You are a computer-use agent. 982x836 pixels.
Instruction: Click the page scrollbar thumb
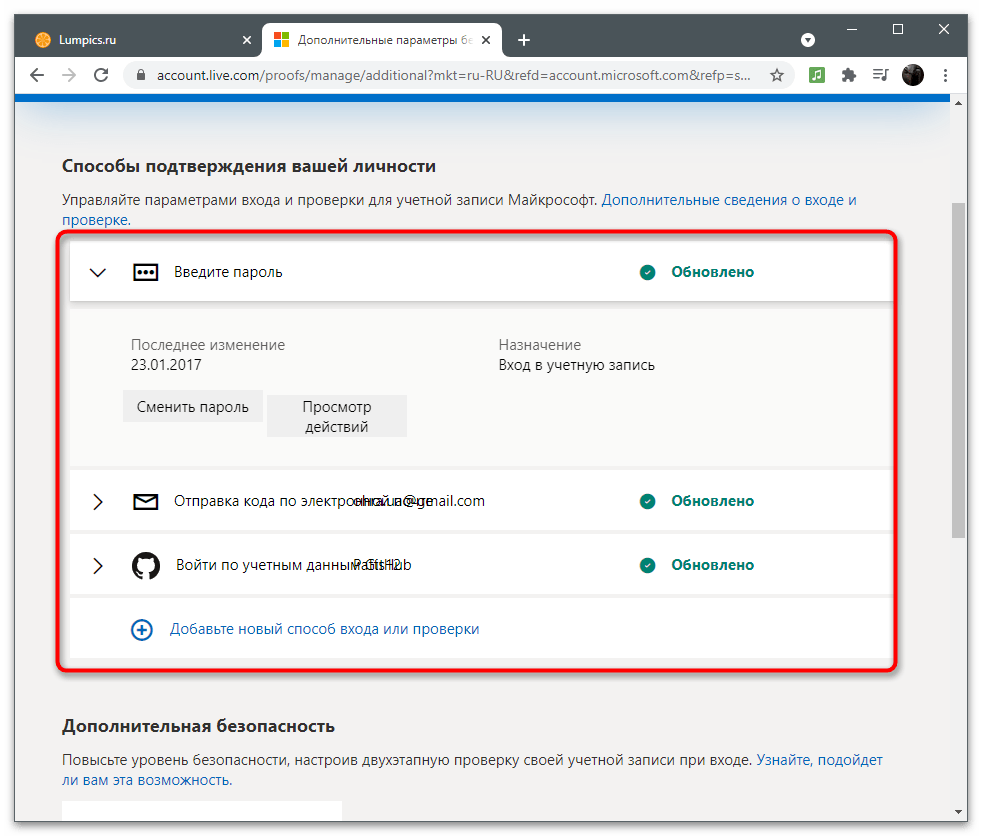point(958,369)
